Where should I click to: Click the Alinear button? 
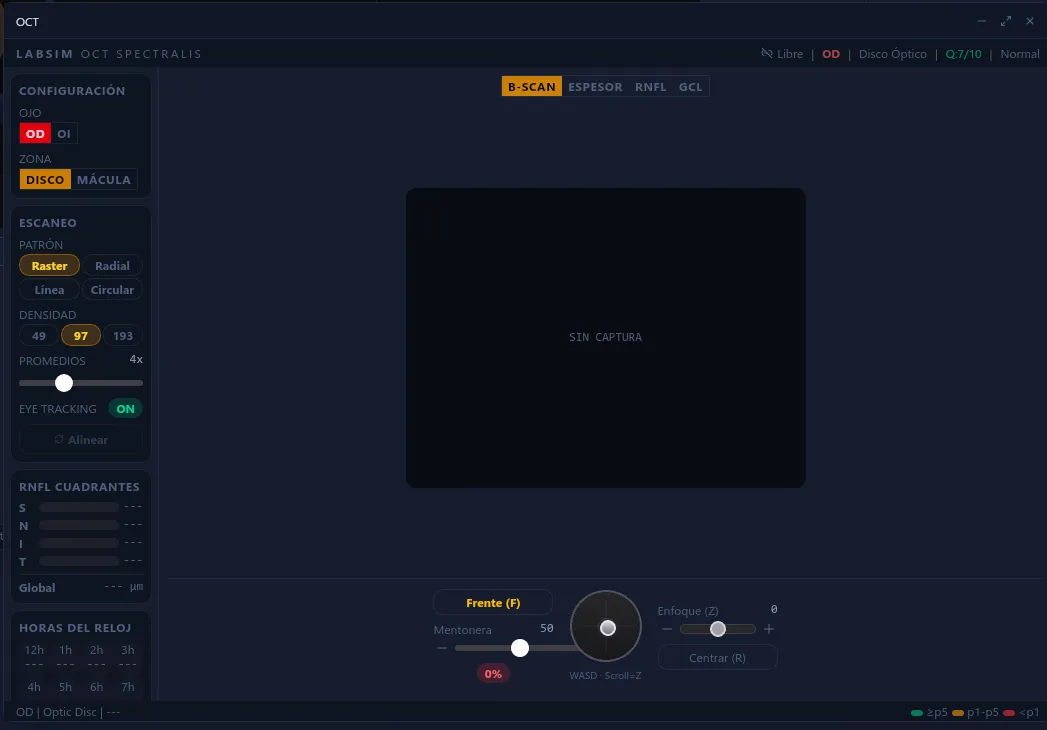81,439
